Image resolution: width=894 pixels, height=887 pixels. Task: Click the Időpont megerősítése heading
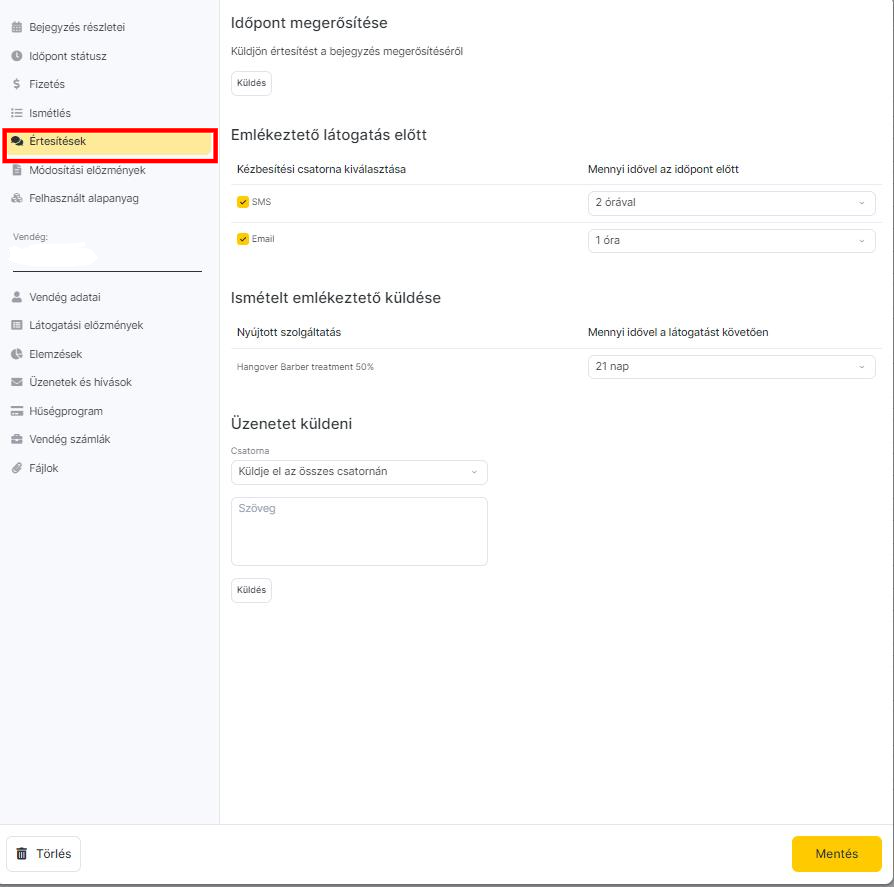click(x=309, y=23)
